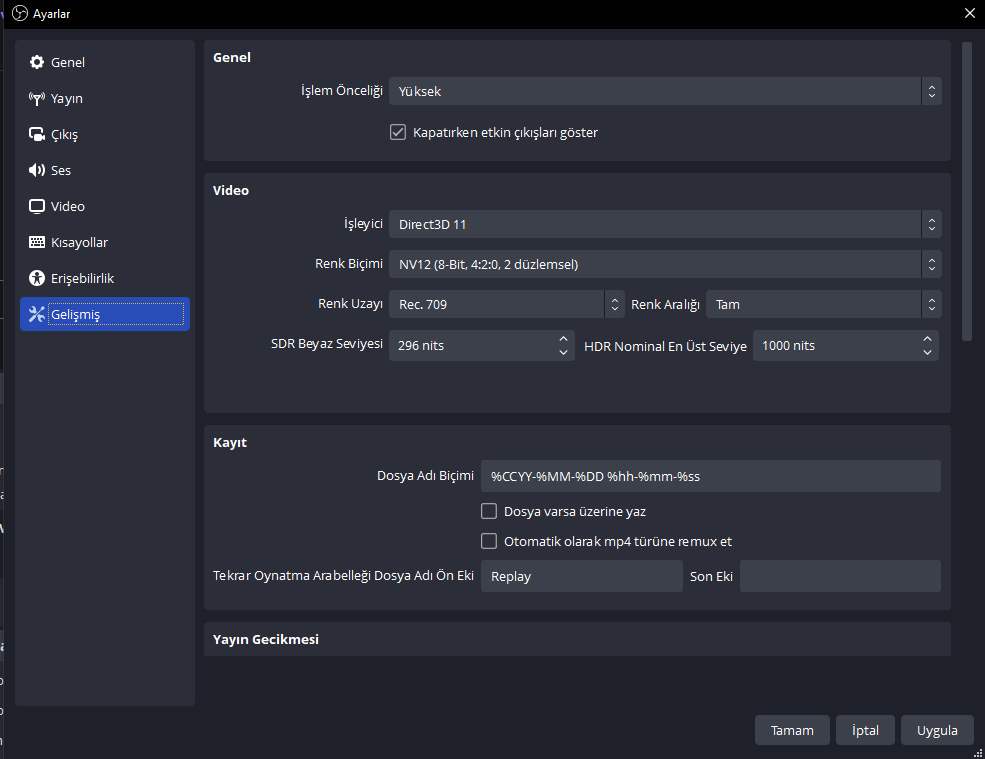Click the Çıkış output monitor icon
985x759 pixels.
(37, 135)
